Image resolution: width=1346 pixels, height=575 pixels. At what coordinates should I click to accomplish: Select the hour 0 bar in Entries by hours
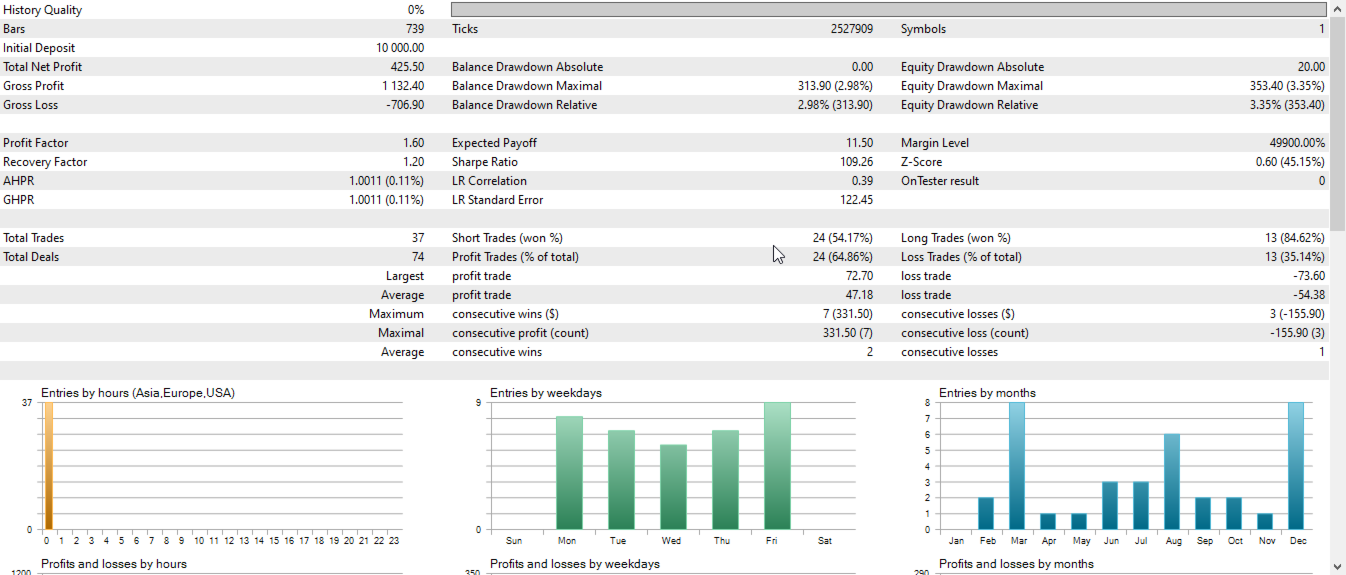tap(47, 466)
